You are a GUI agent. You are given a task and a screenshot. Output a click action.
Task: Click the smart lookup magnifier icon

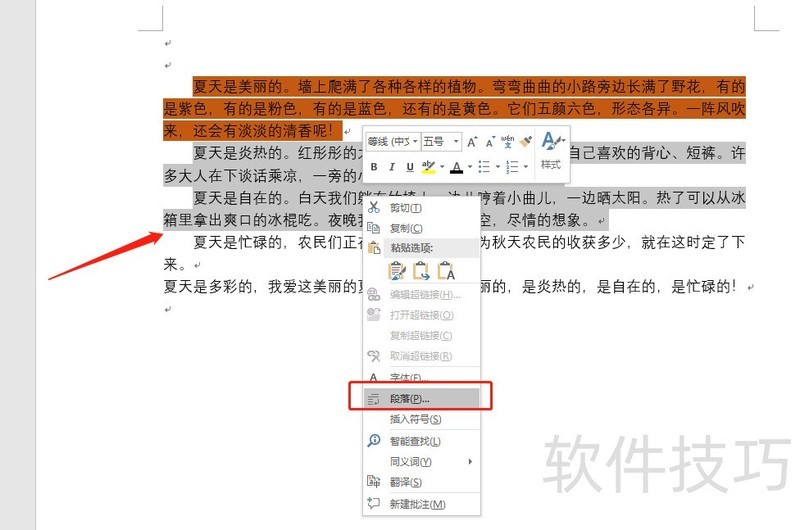click(374, 440)
